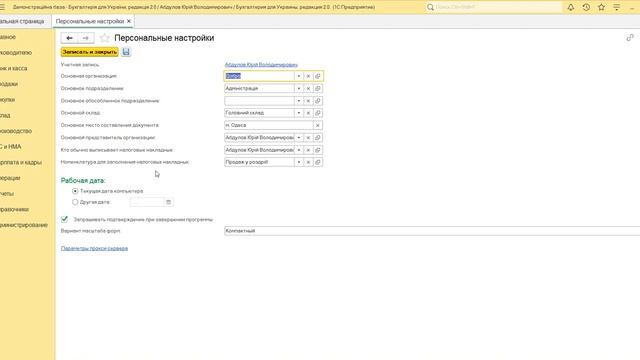Screen dimensions: 640x360
Task: Open Параметры прокси-сервера link
Action: point(94,248)
